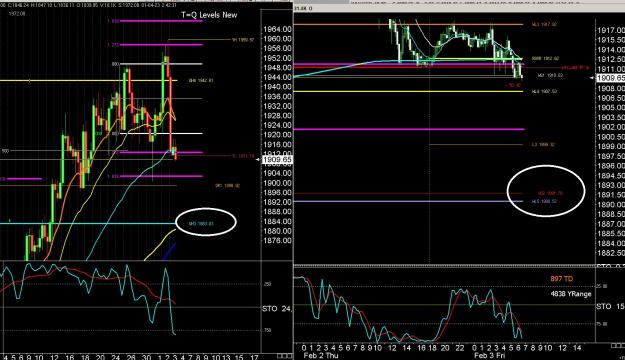The width and height of the screenshot is (625, 360).
Task: Click the 1911.00 price axis label
Action: click(611, 69)
